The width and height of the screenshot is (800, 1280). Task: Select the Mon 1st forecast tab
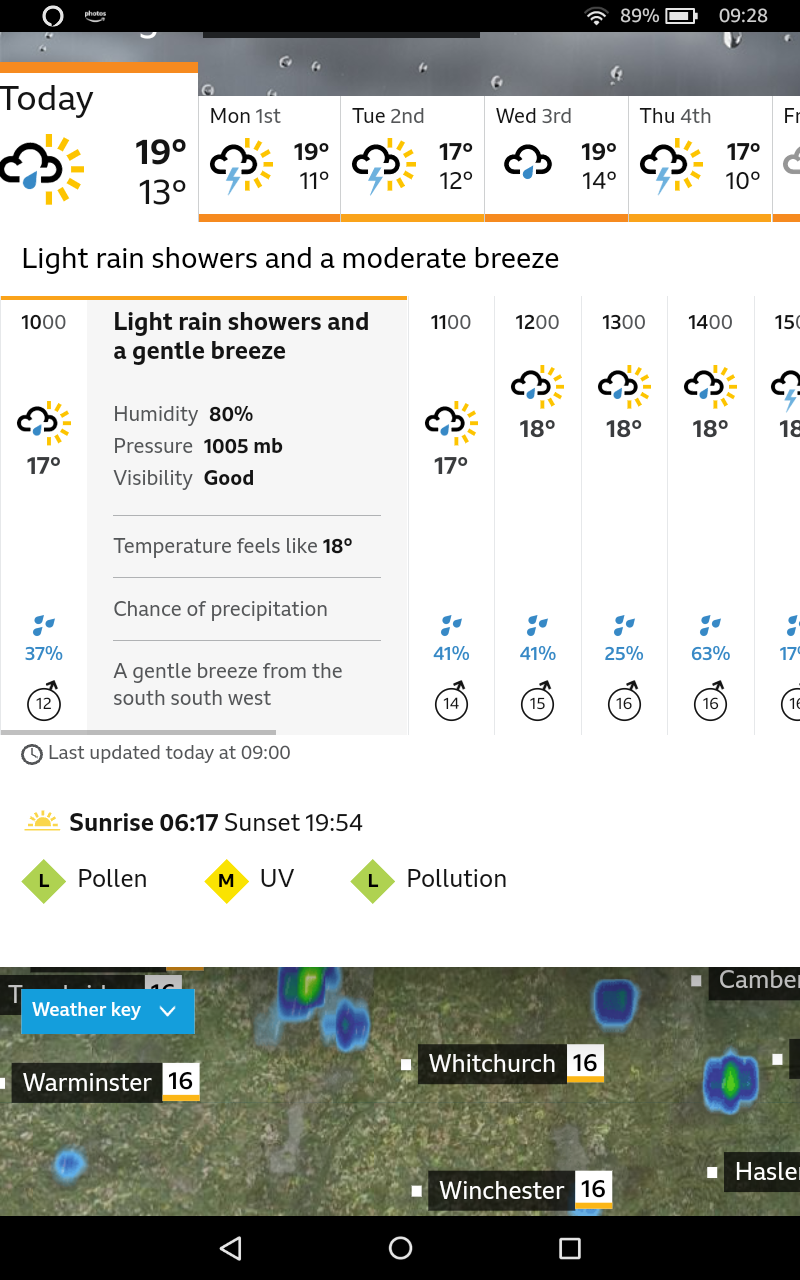(269, 157)
